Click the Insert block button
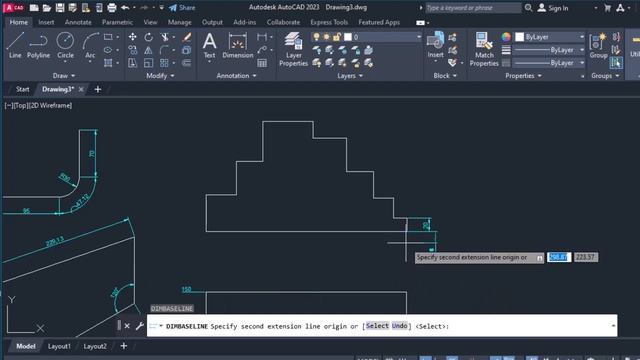The width and height of the screenshot is (640, 360). (x=436, y=45)
